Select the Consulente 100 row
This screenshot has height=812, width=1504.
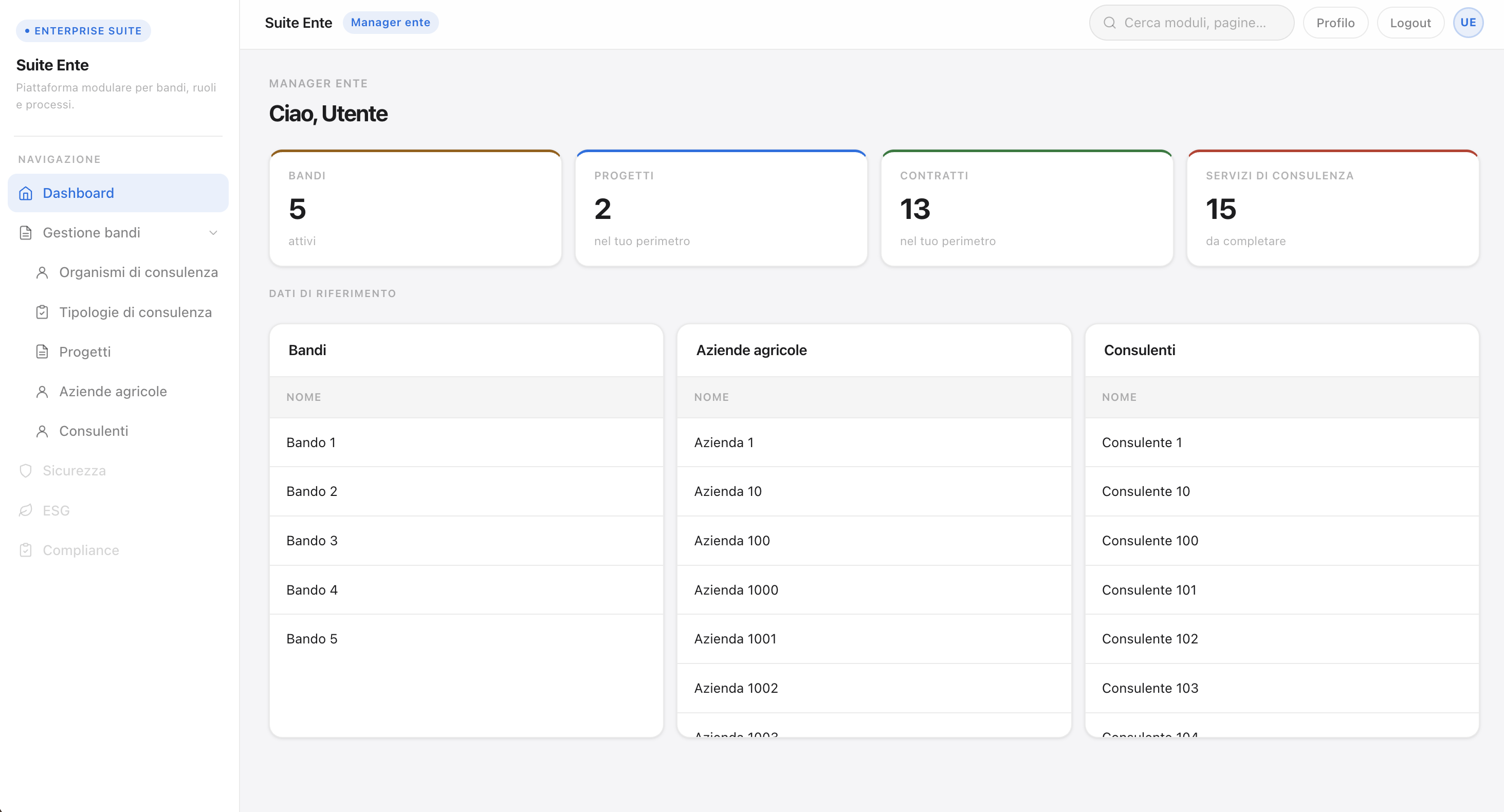(x=1281, y=541)
